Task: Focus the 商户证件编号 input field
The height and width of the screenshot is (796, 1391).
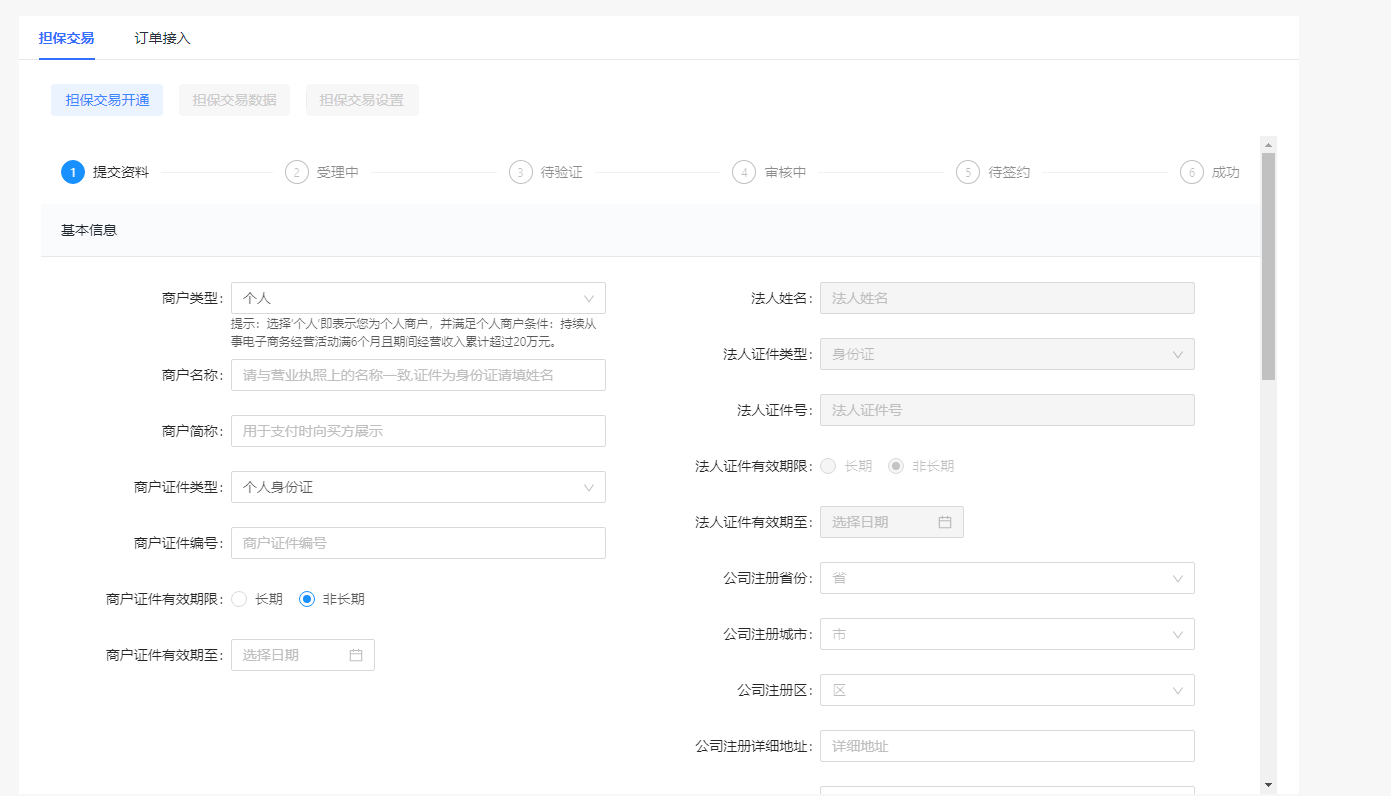Action: (418, 543)
